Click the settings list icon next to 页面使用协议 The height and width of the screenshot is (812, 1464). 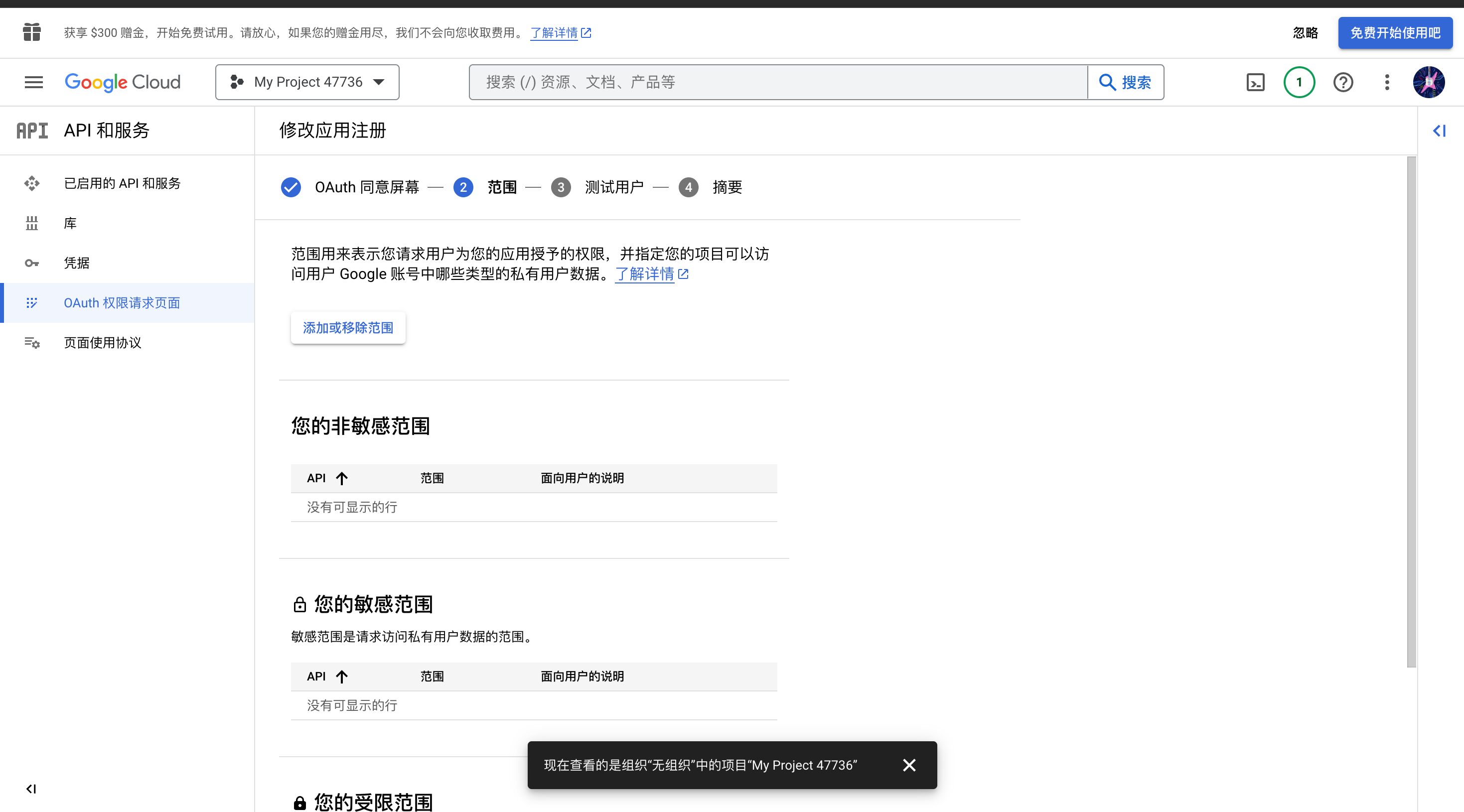32,343
